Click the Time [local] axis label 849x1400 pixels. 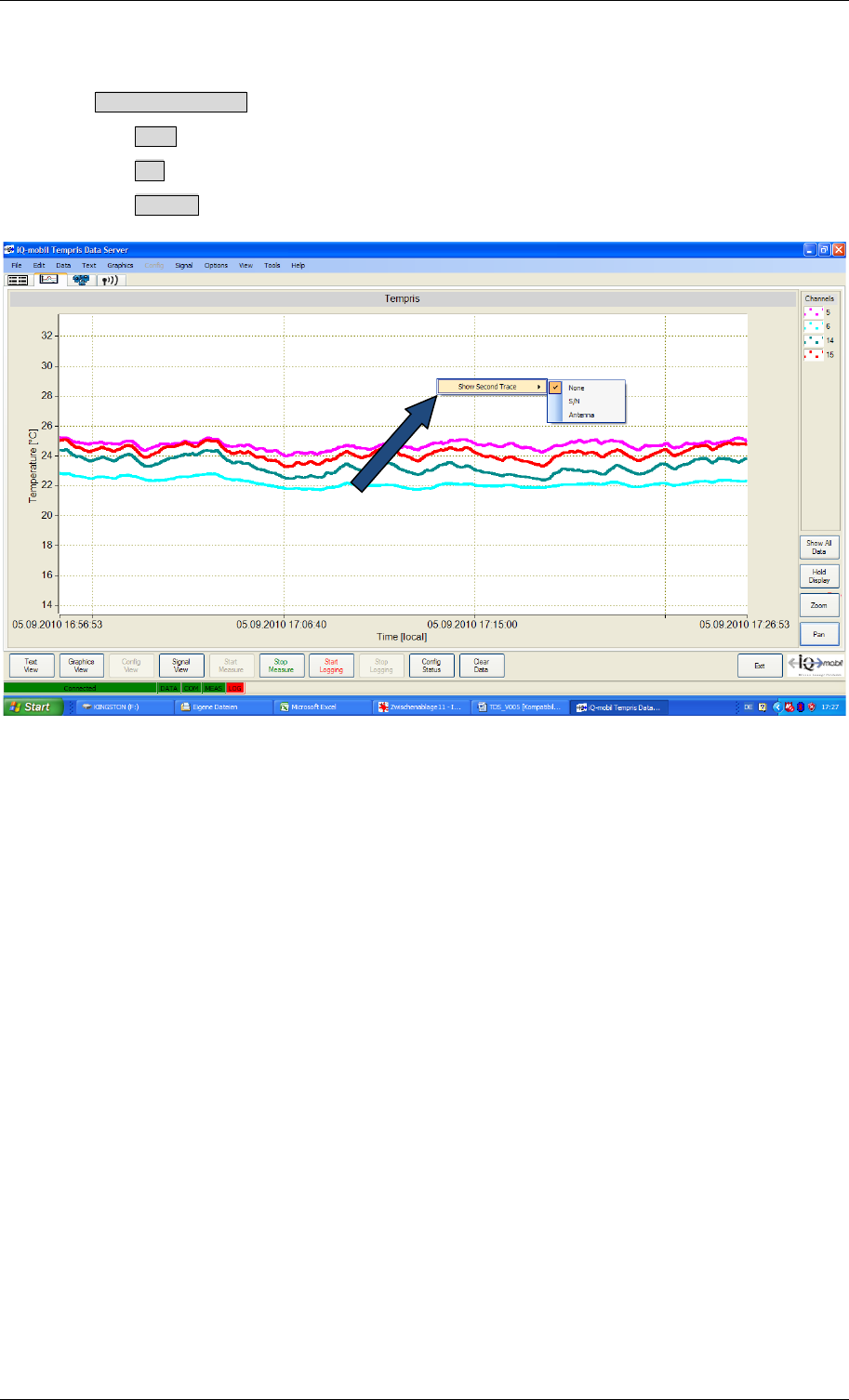pyautogui.click(x=401, y=637)
